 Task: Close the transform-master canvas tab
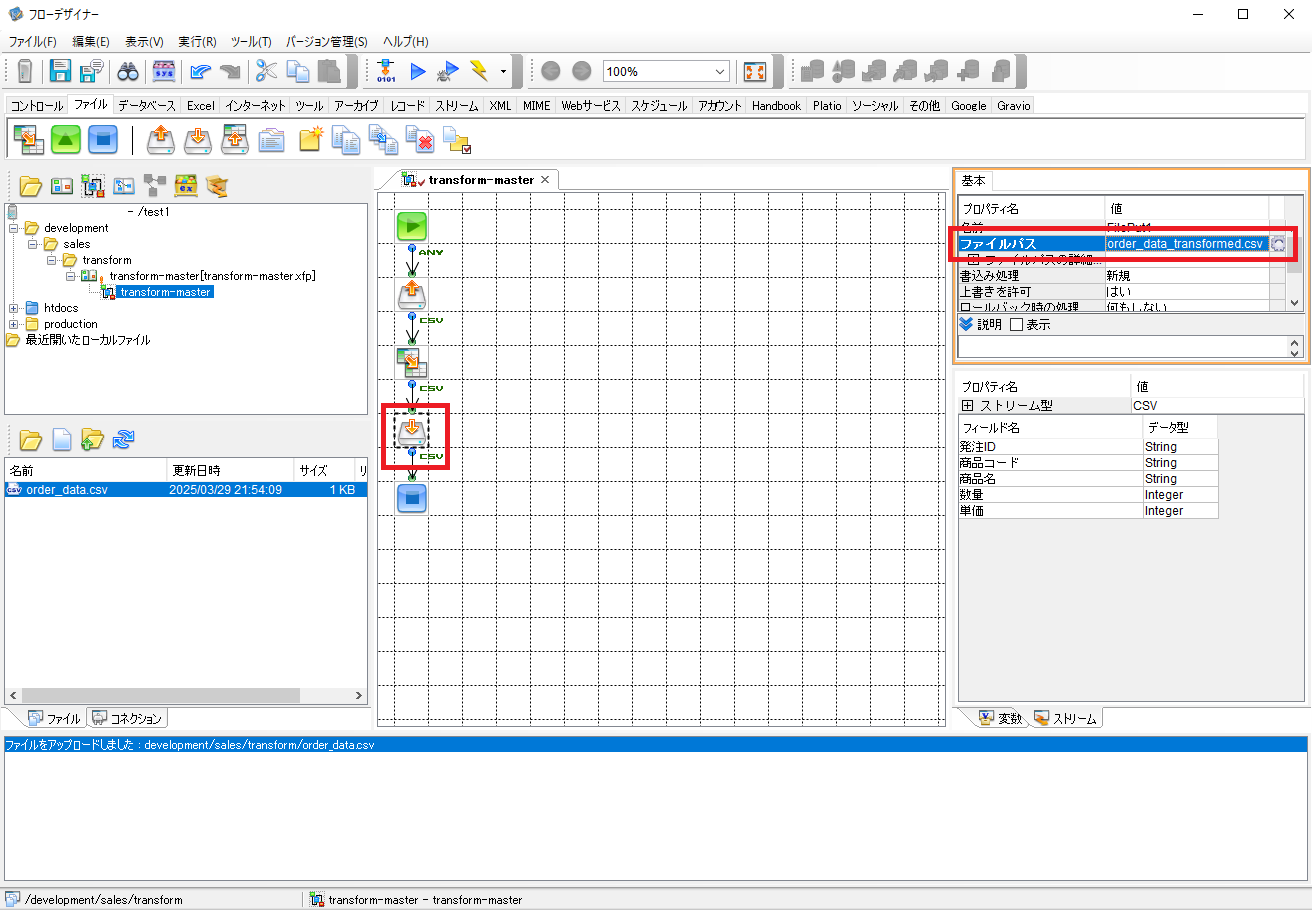coord(545,179)
